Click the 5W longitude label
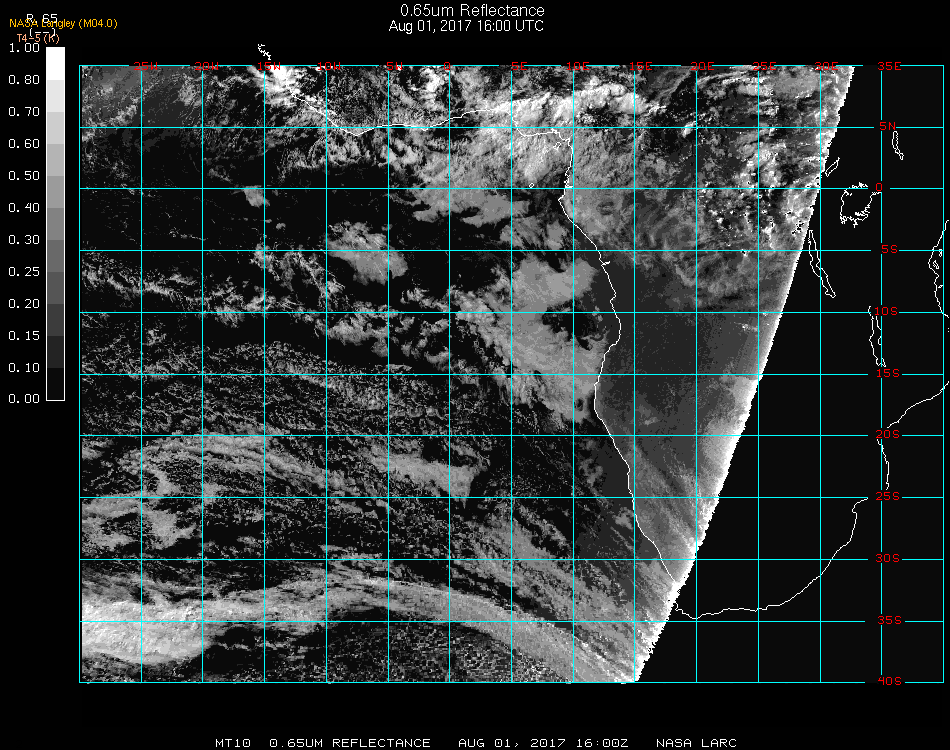 click(x=394, y=66)
